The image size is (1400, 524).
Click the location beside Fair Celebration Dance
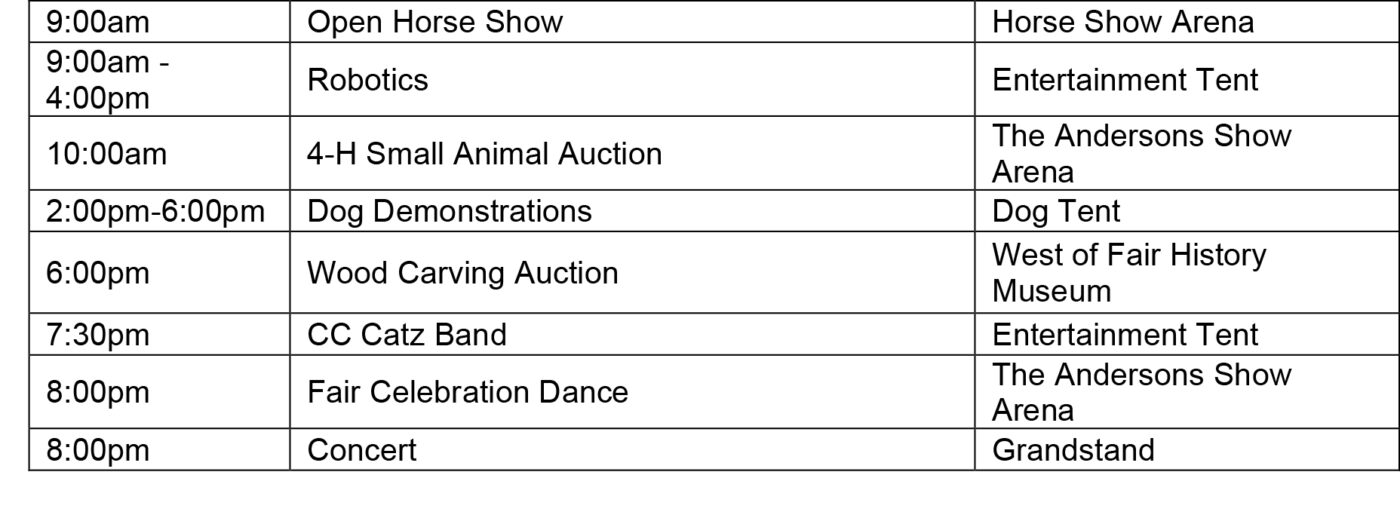[1141, 392]
